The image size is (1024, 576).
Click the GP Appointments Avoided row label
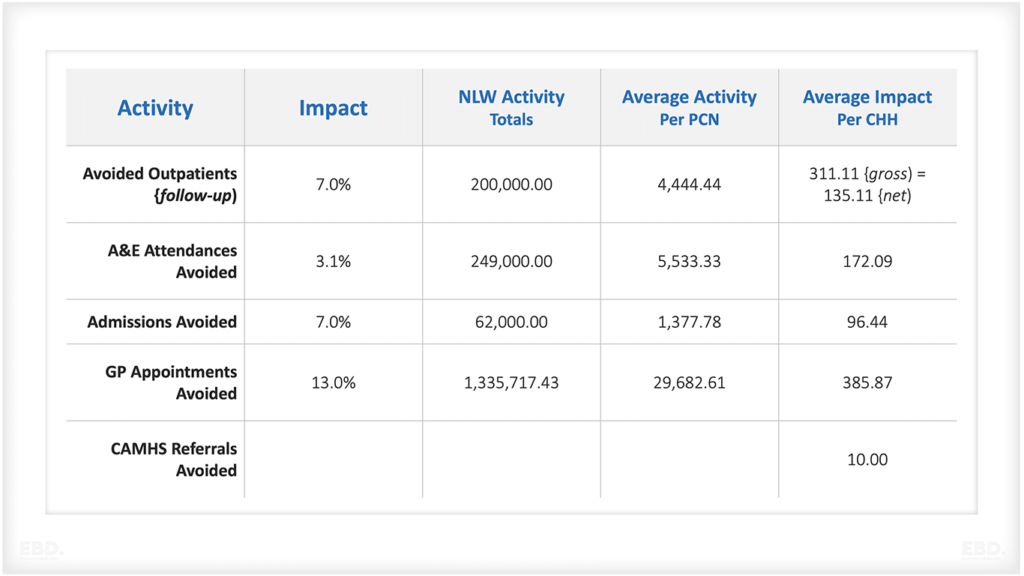171,383
